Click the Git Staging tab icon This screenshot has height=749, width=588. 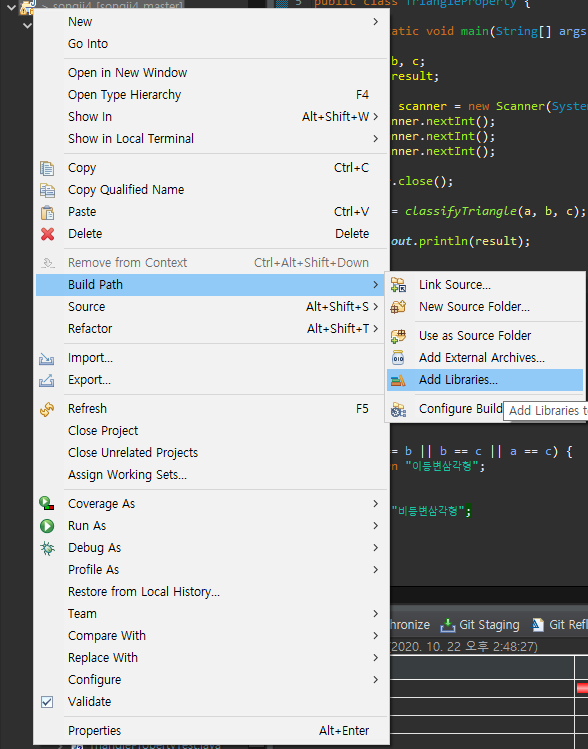448,625
